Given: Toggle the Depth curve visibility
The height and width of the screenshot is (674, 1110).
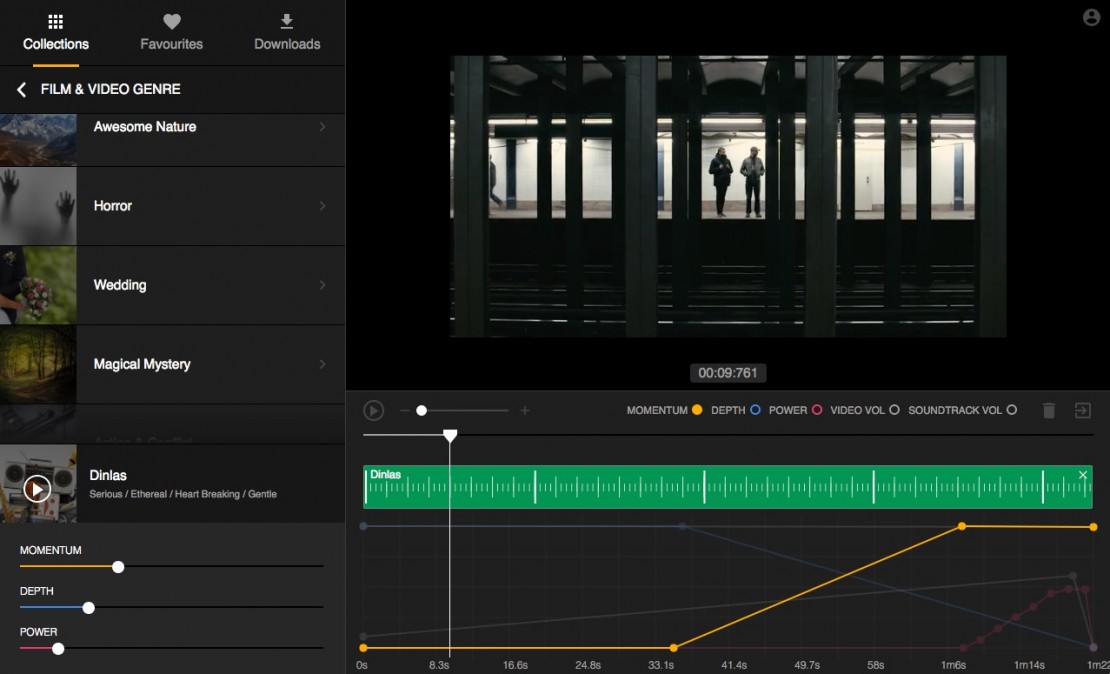Looking at the screenshot, I should tap(755, 410).
